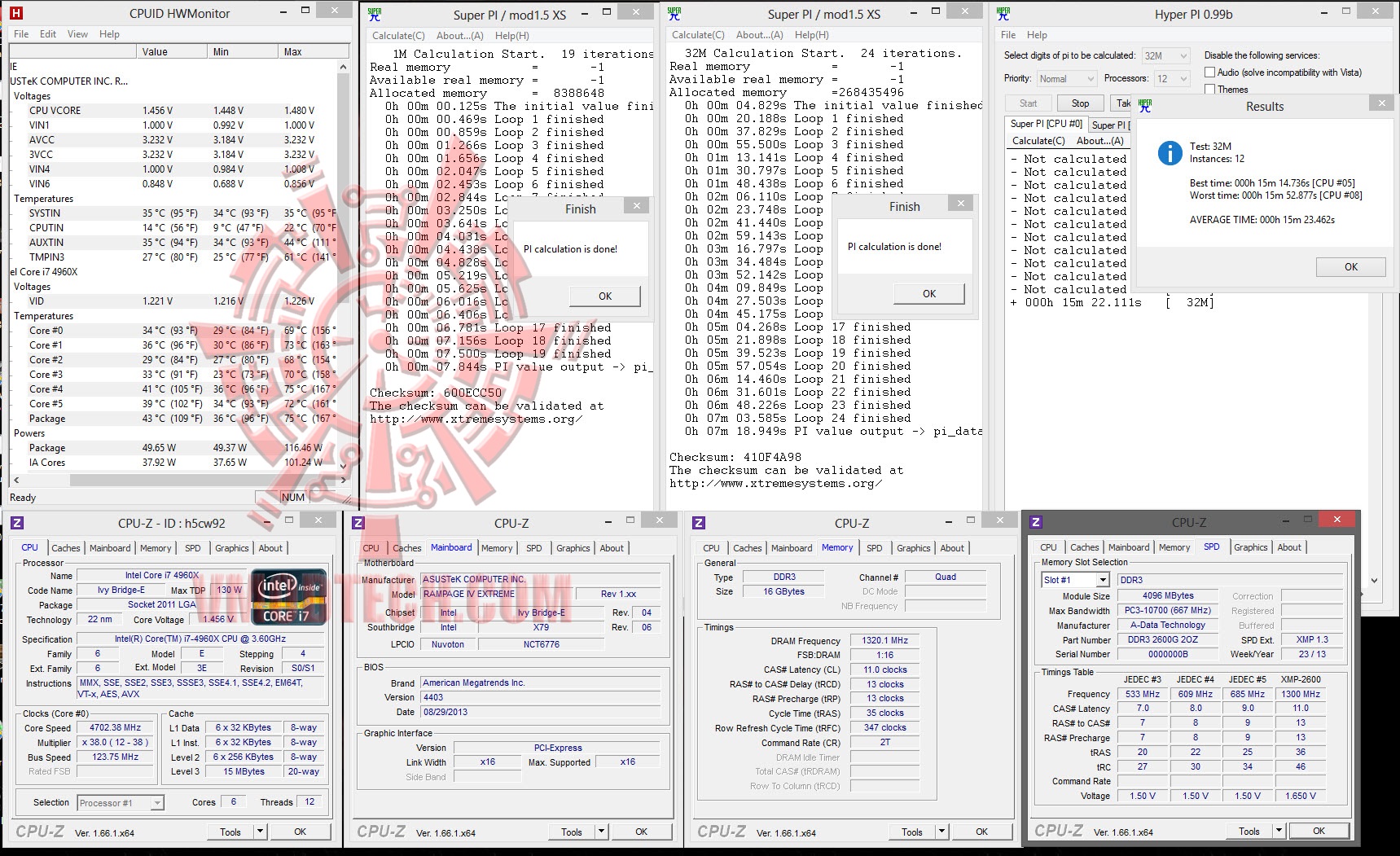Click the Value column header in HWMonitor
The width and height of the screenshot is (1400, 856).
pyautogui.click(x=172, y=51)
